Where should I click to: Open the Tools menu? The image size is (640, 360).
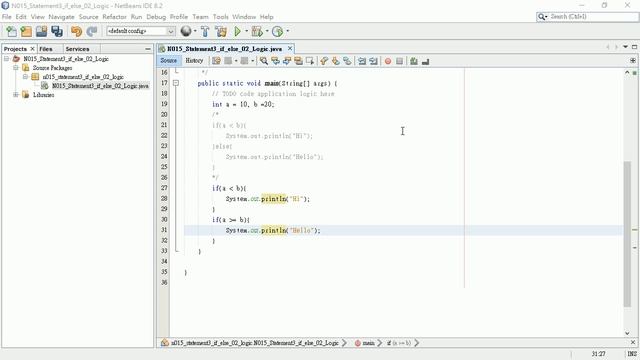point(220,17)
